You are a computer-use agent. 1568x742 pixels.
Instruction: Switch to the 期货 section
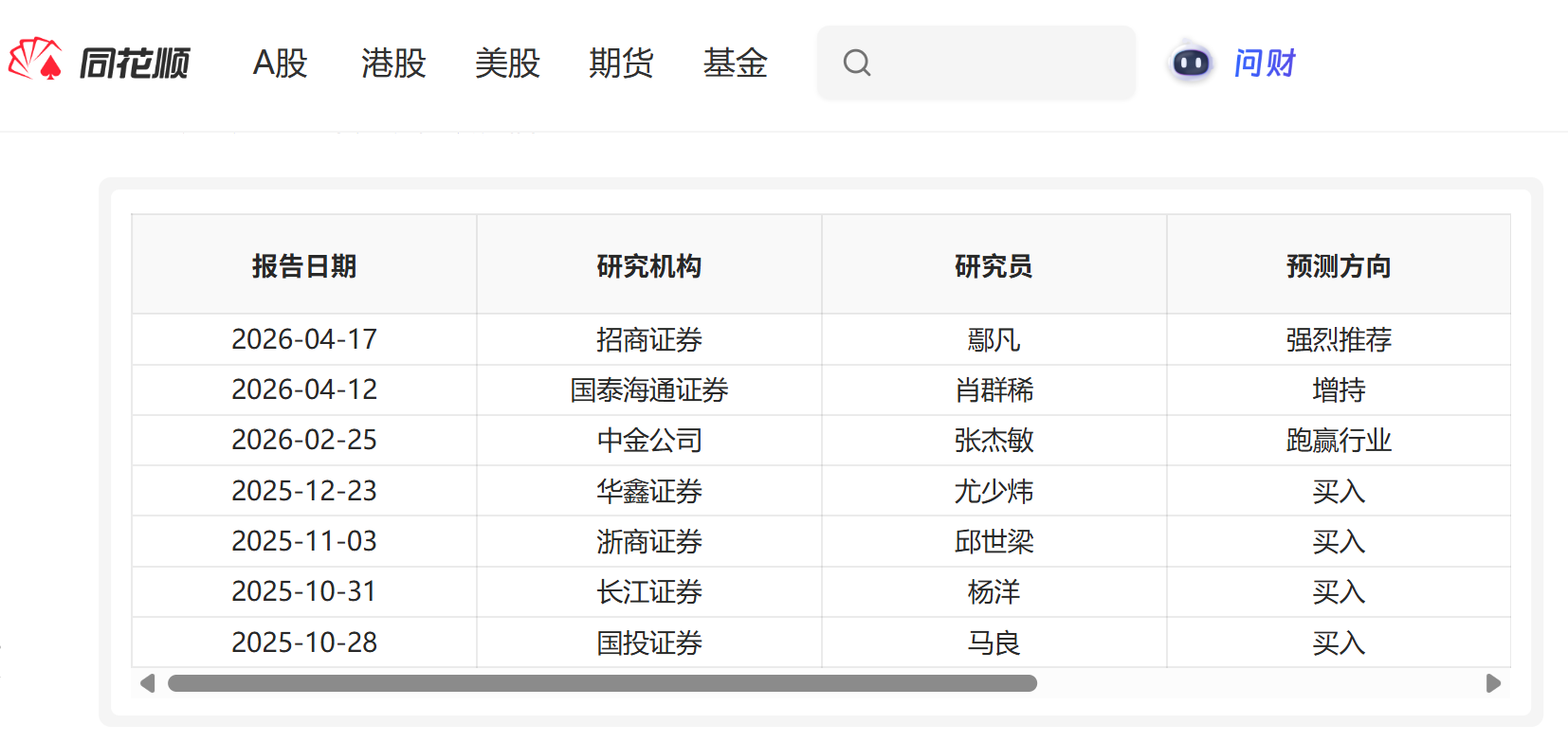(x=621, y=63)
